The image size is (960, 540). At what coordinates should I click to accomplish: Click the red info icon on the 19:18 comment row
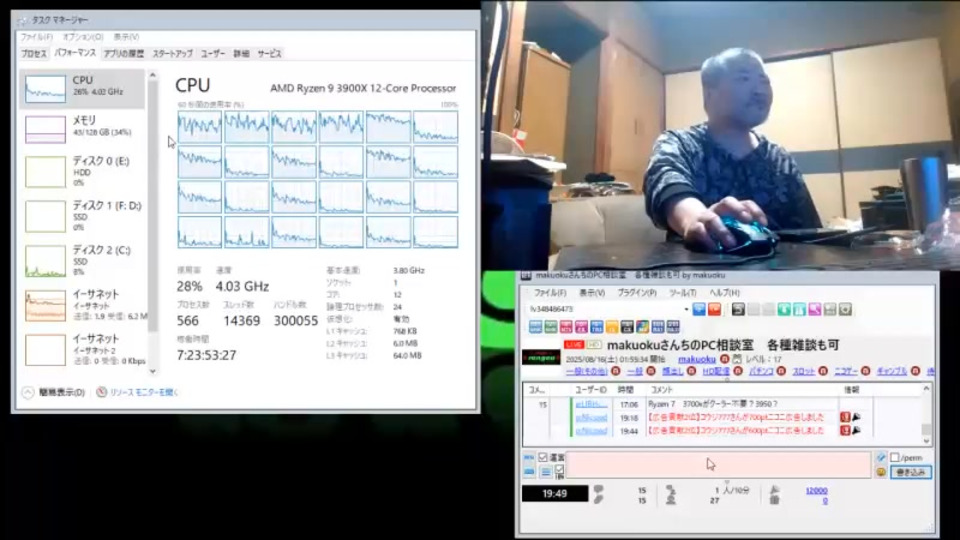(845, 417)
